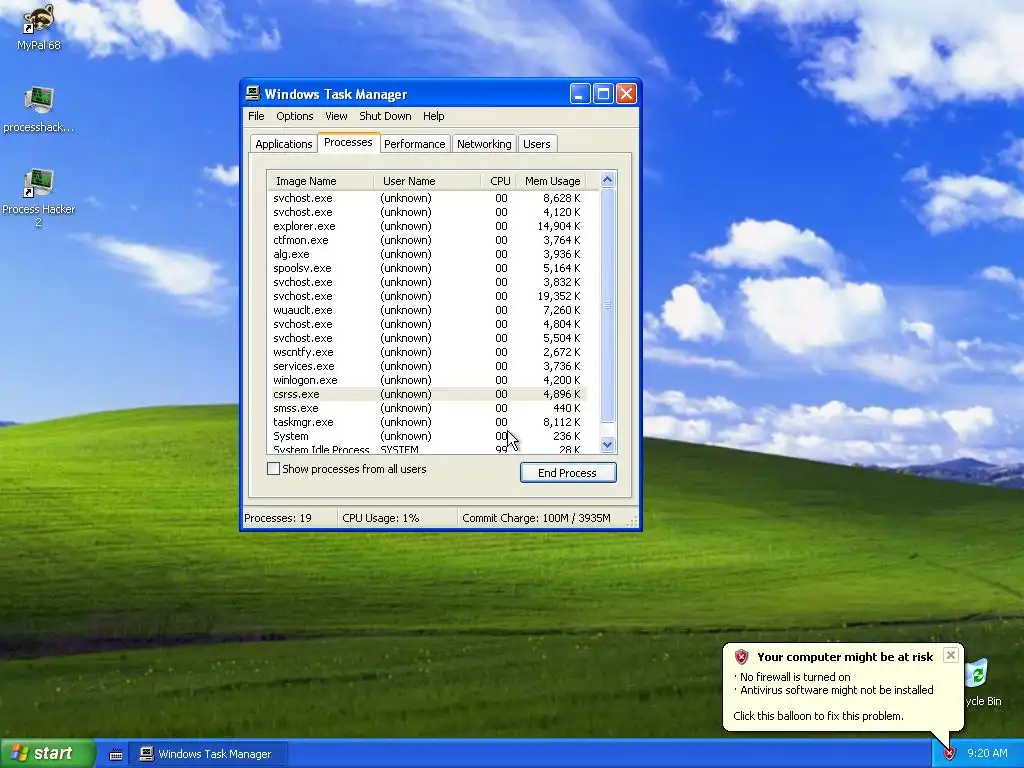Switch to the Users tab
The image size is (1024, 768).
tap(537, 144)
